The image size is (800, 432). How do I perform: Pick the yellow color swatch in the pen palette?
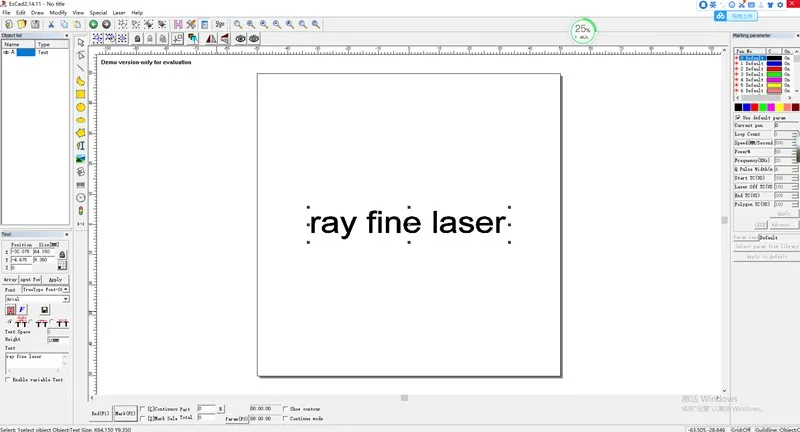click(x=780, y=107)
